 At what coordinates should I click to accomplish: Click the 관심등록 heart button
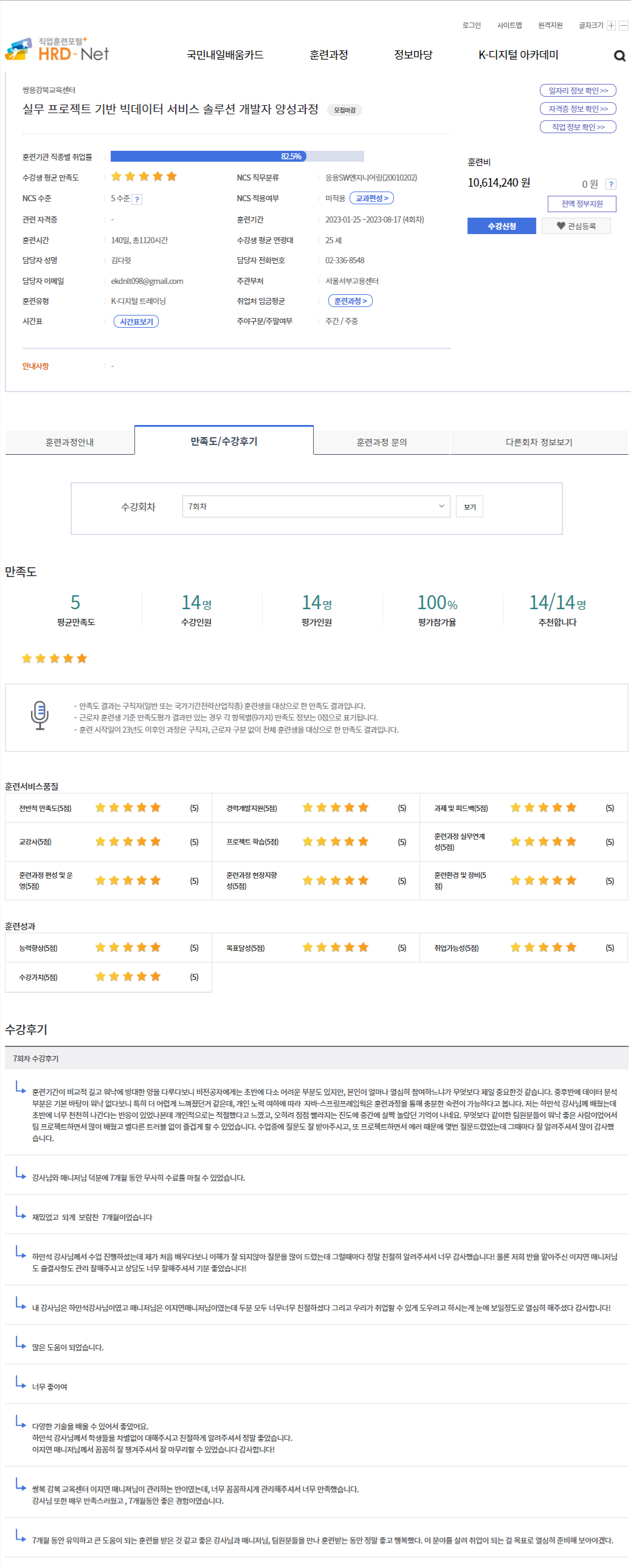[576, 226]
